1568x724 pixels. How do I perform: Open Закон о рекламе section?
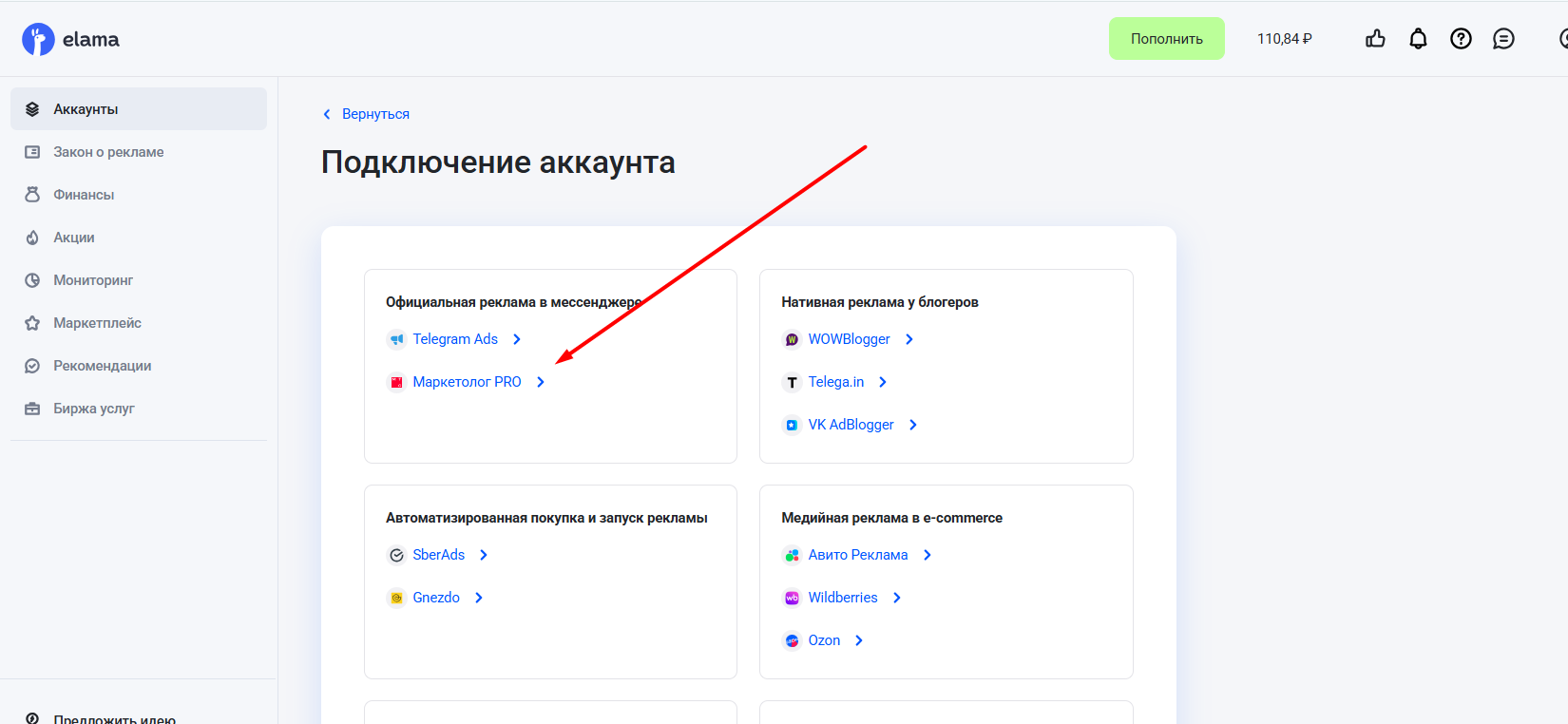[x=139, y=152]
